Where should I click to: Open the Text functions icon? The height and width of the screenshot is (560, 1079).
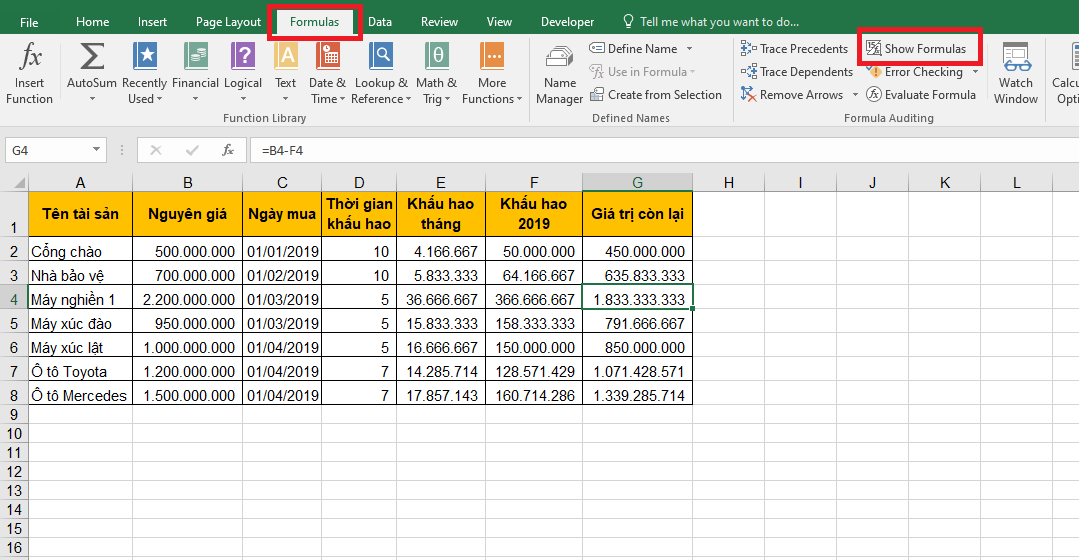click(x=286, y=56)
